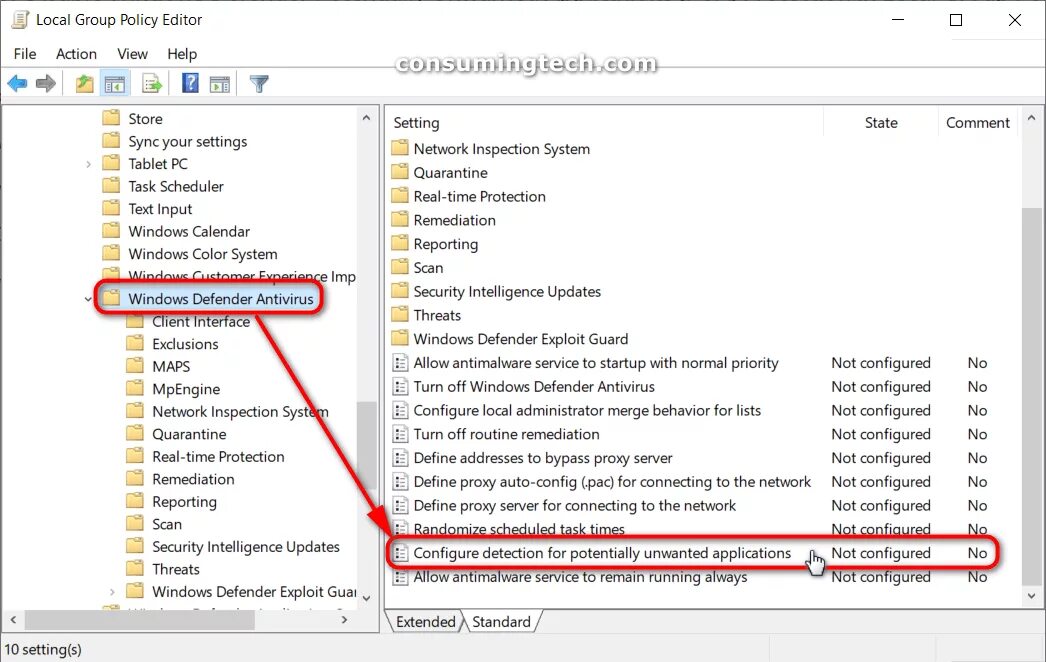Image resolution: width=1046 pixels, height=662 pixels.
Task: Select Define proxy server for connecting policy
Action: click(x=574, y=506)
